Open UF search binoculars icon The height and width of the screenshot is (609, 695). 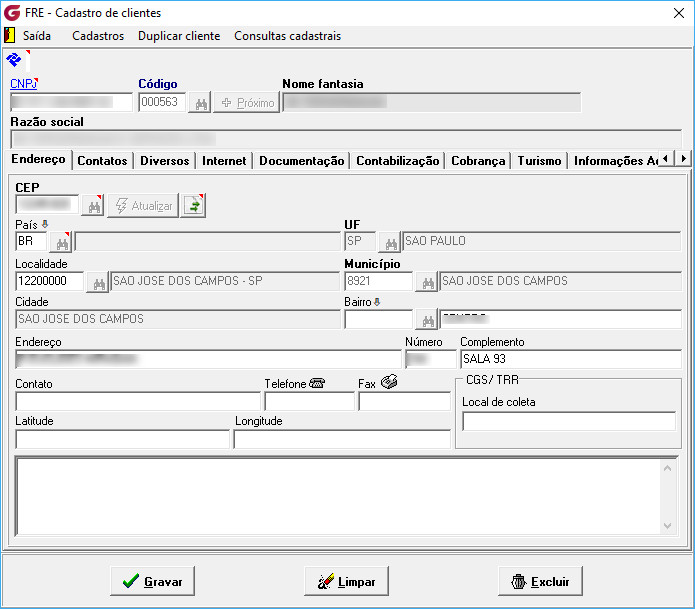(391, 243)
